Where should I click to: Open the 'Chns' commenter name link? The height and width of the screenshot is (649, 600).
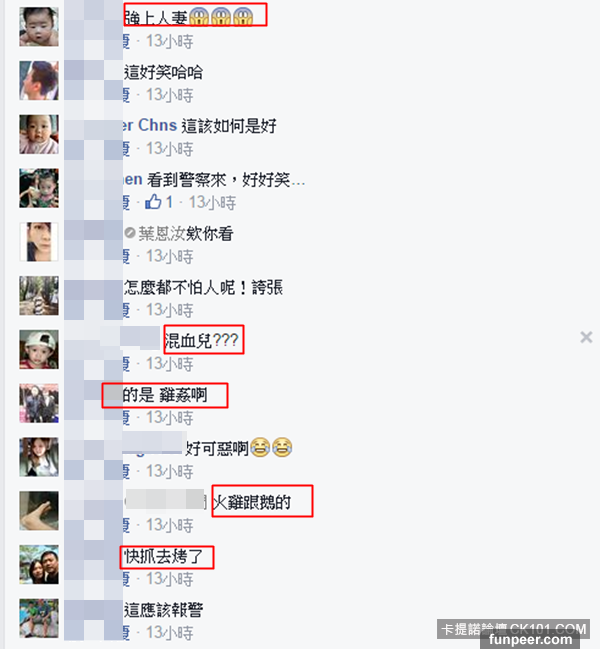click(x=157, y=125)
